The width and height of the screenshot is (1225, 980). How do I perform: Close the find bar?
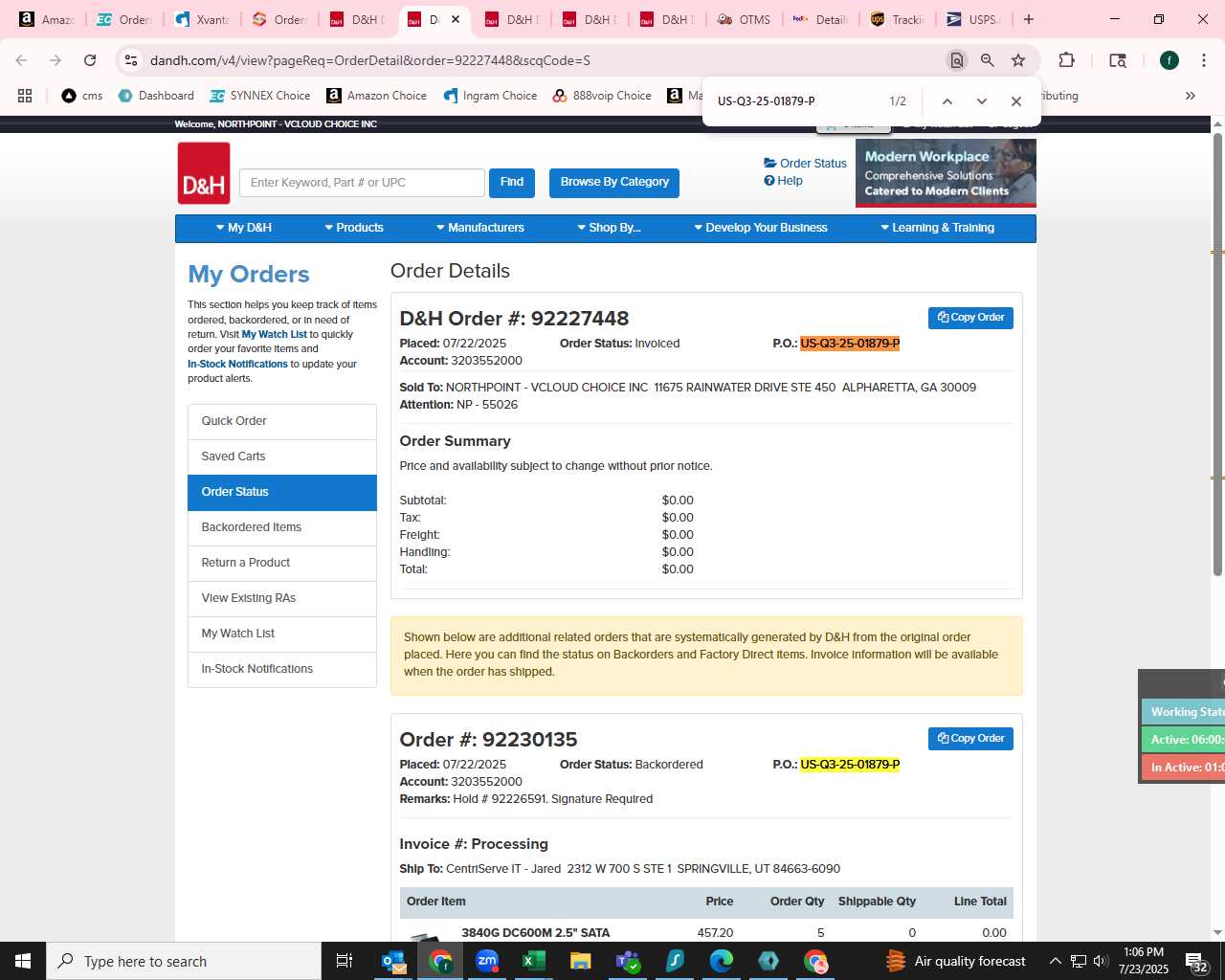pyautogui.click(x=1016, y=101)
